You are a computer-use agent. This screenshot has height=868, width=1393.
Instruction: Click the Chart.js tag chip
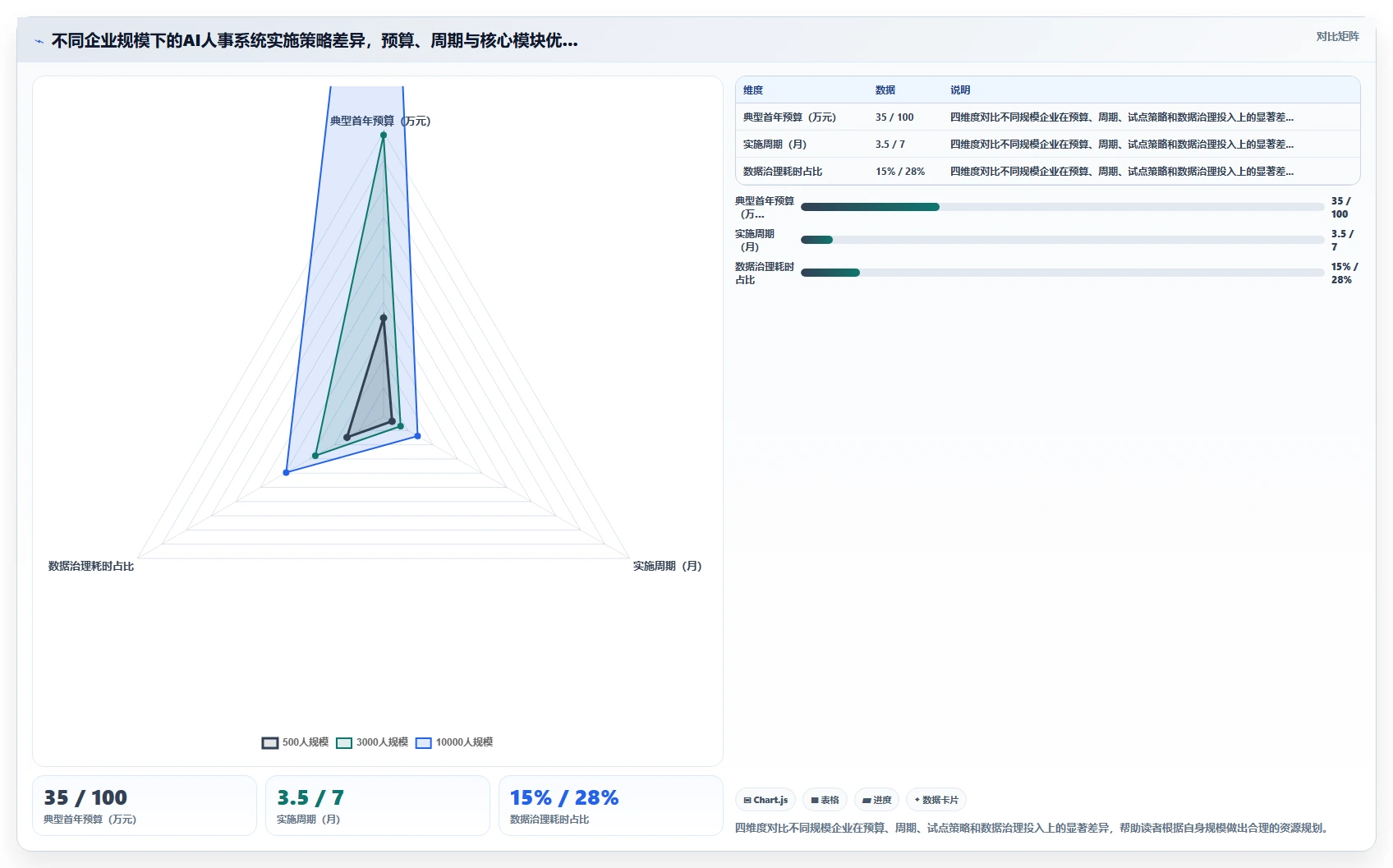[x=765, y=800]
